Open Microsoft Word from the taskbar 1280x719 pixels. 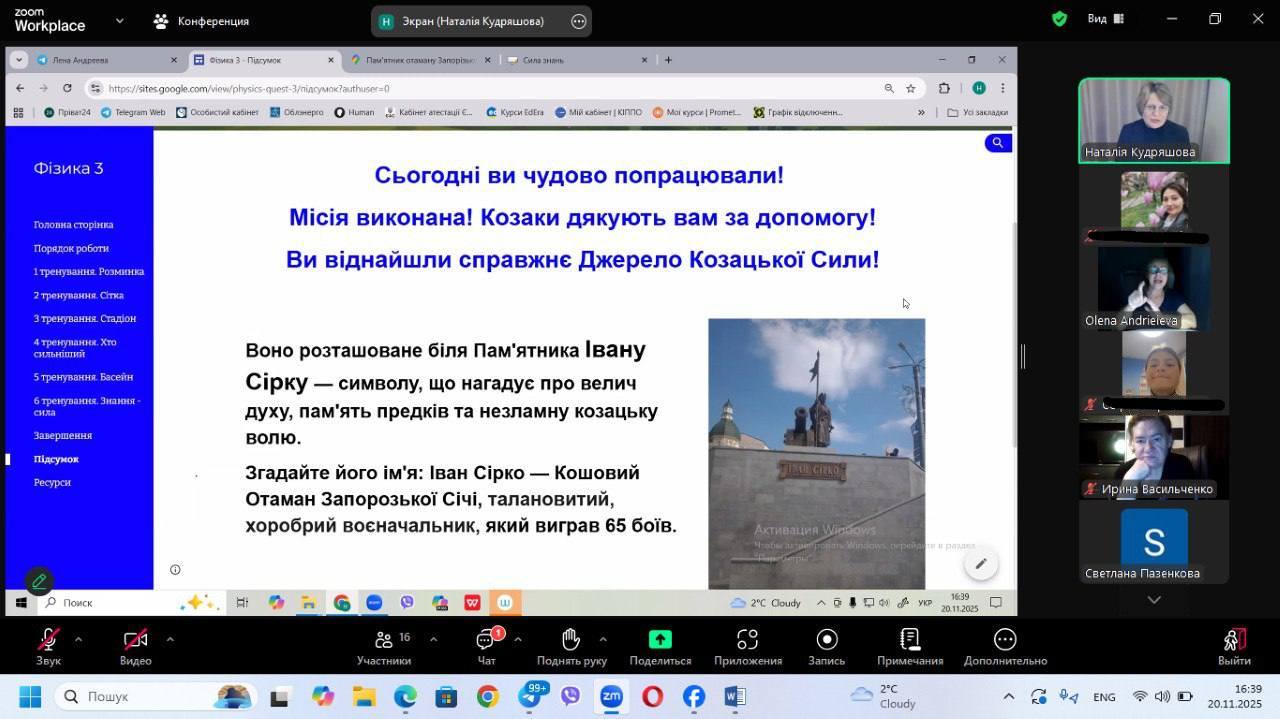point(735,696)
